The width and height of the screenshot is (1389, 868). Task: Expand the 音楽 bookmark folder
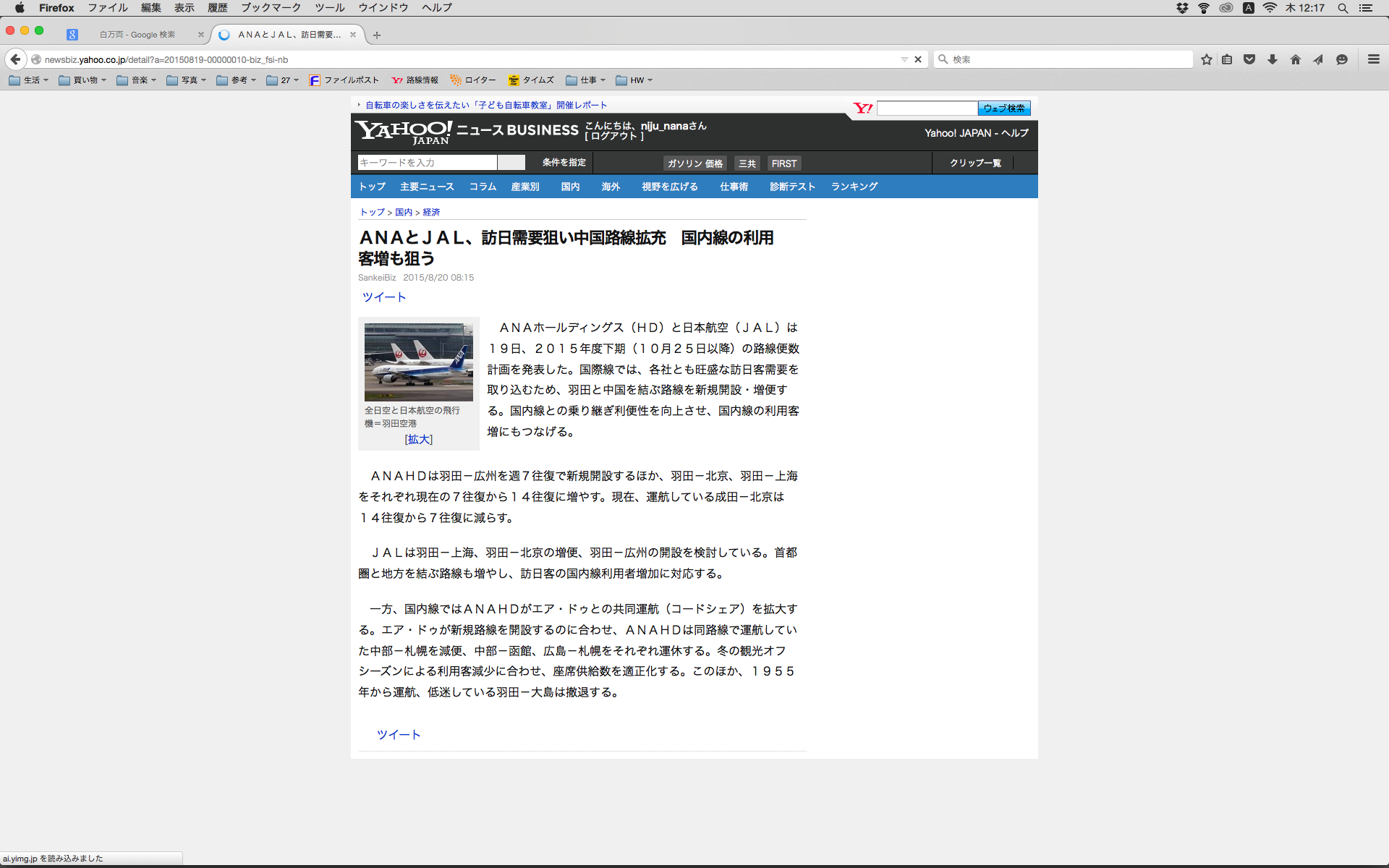(137, 80)
